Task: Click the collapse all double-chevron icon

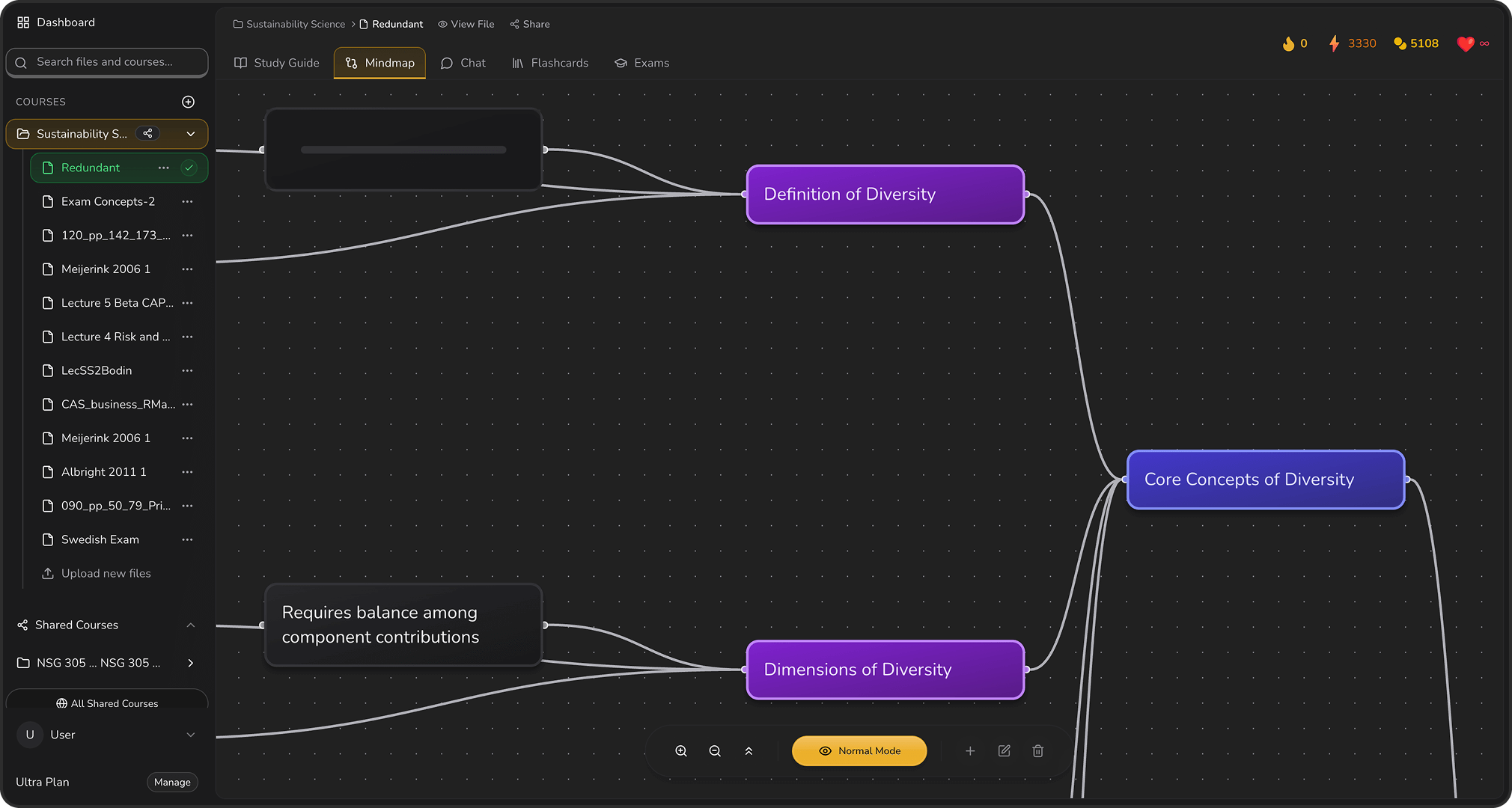Action: pyautogui.click(x=749, y=751)
